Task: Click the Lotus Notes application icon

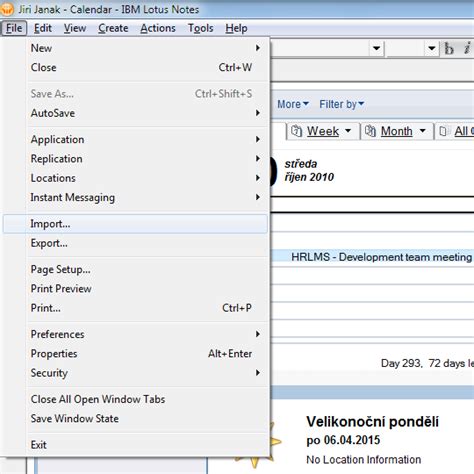Action: (x=7, y=9)
